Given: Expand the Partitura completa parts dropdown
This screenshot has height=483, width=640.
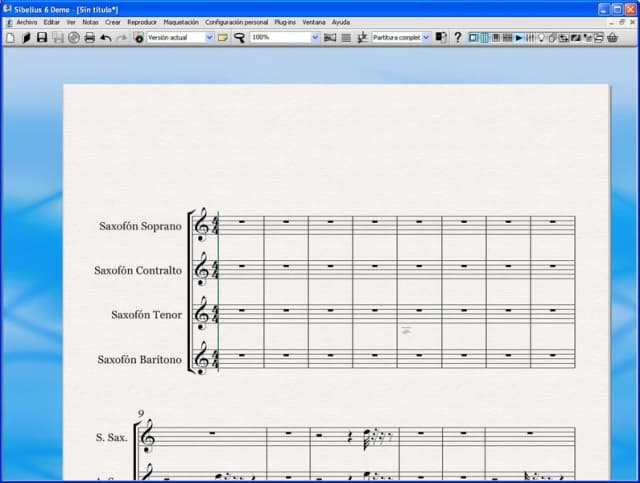Looking at the screenshot, I should pyautogui.click(x=426, y=37).
